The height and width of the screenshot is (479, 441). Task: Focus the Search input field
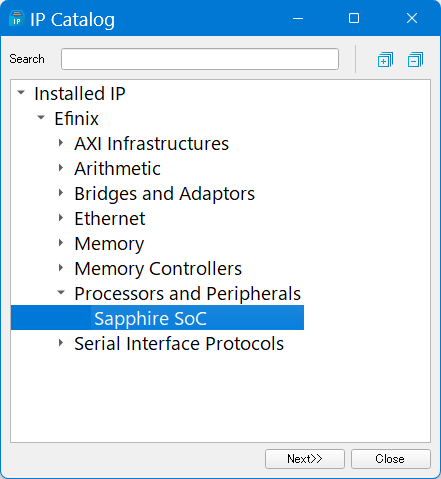pos(200,59)
